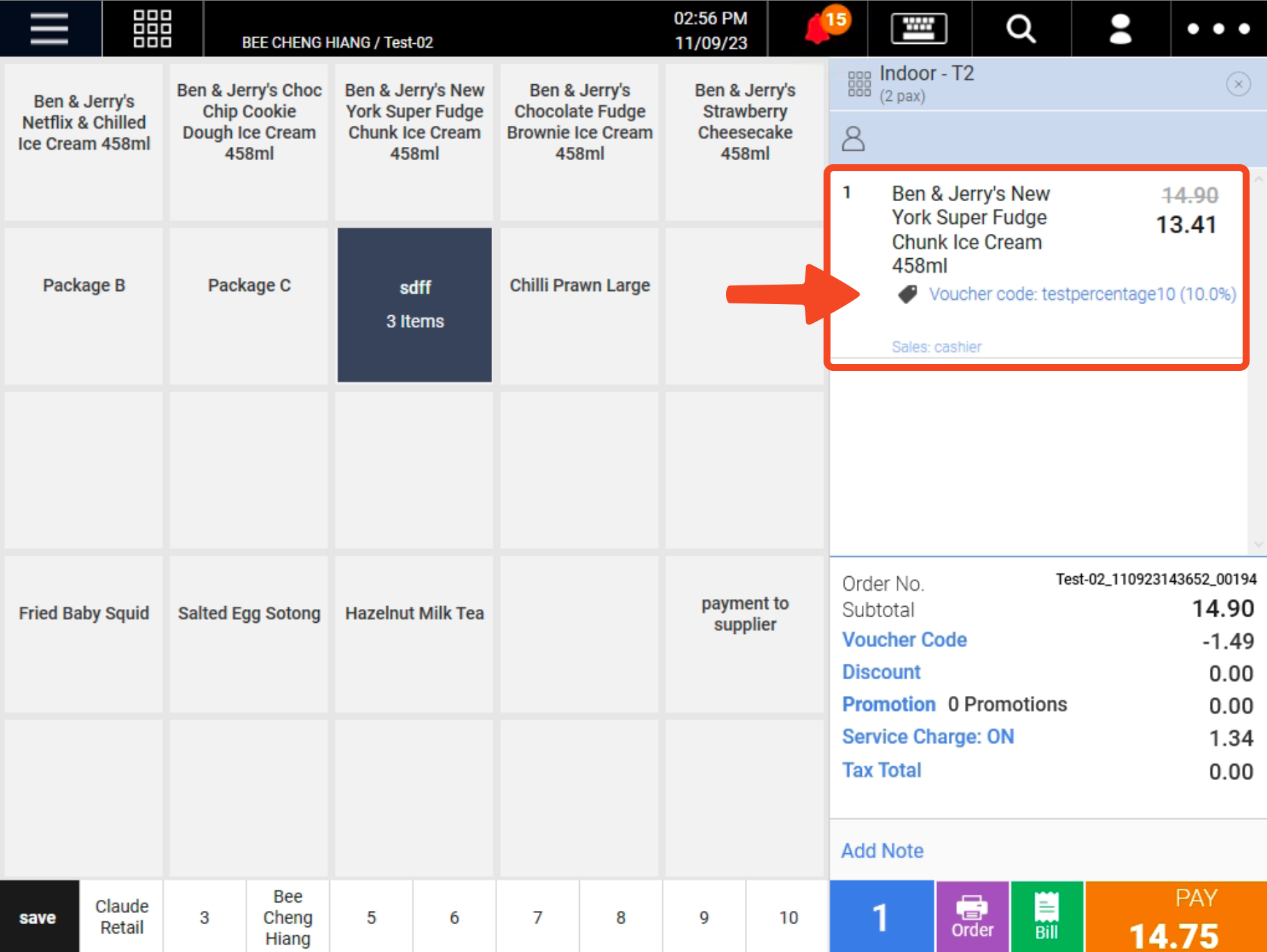Click the voucher tag icon on order item
Viewport: 1267px width, 952px height.
click(x=907, y=294)
